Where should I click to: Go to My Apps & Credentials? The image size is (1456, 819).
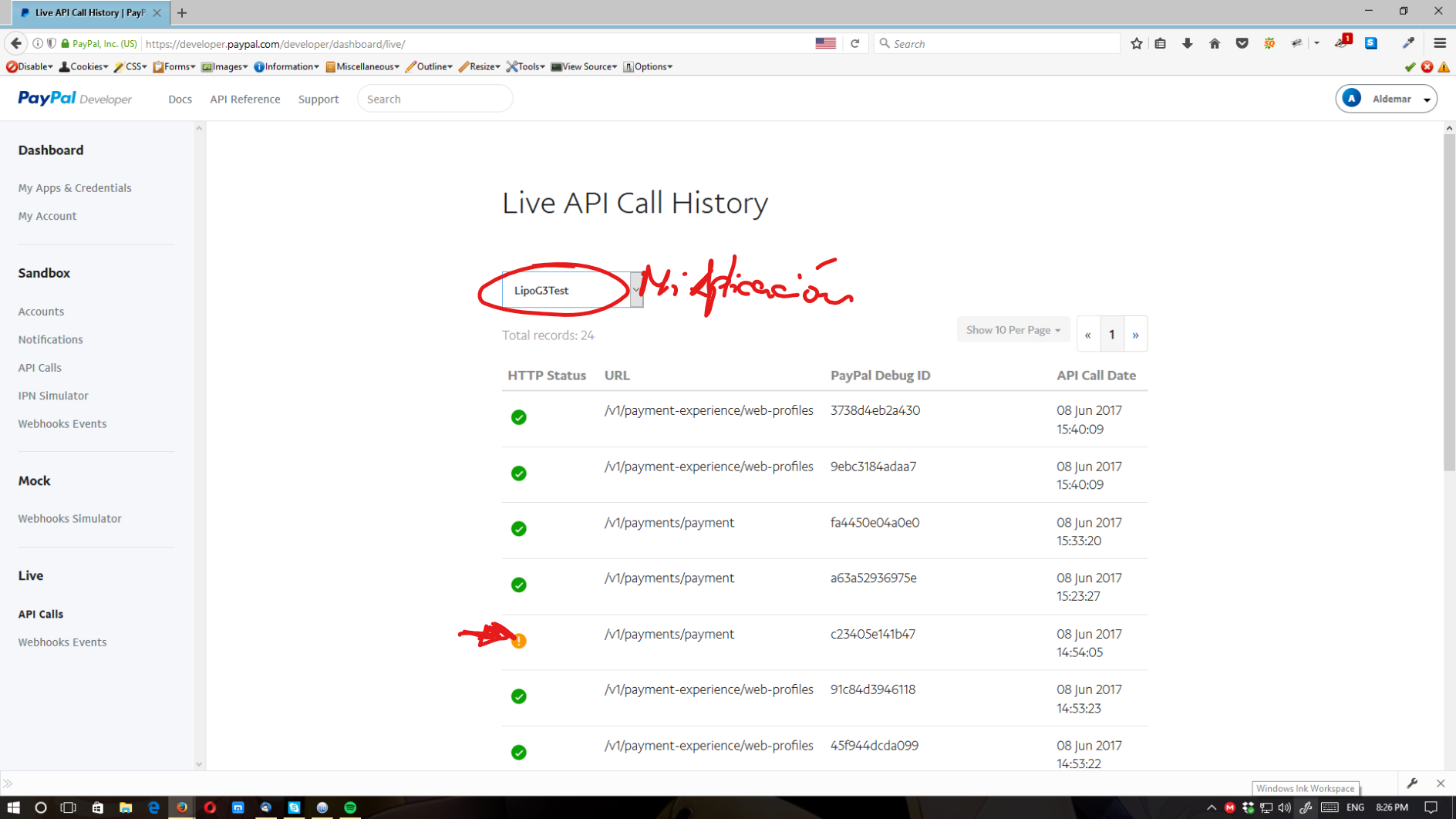pos(75,188)
